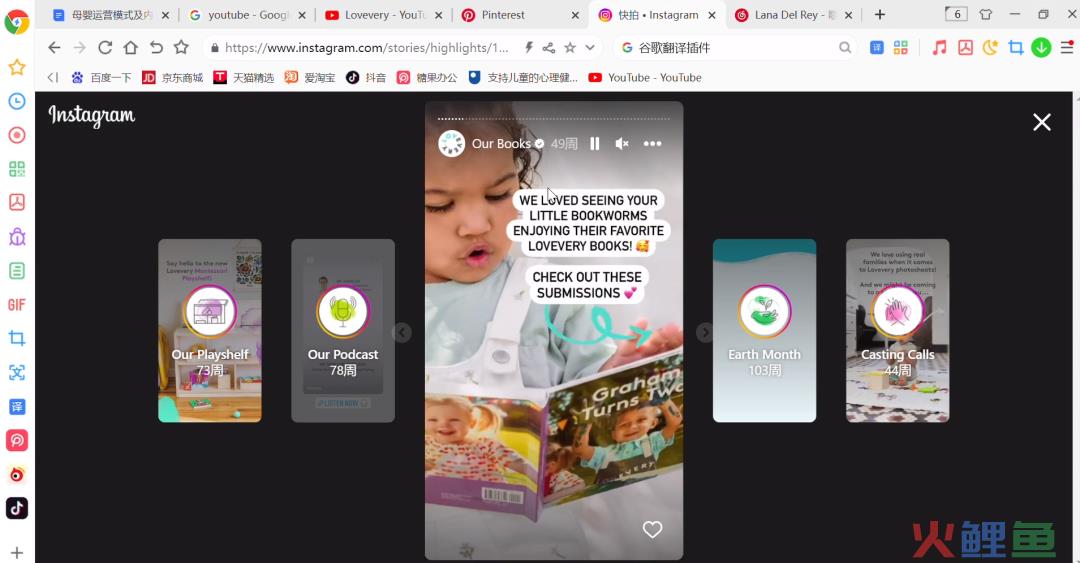The height and width of the screenshot is (563, 1080).
Task: Open the 京东商城 bookmark
Action: click(x=173, y=78)
